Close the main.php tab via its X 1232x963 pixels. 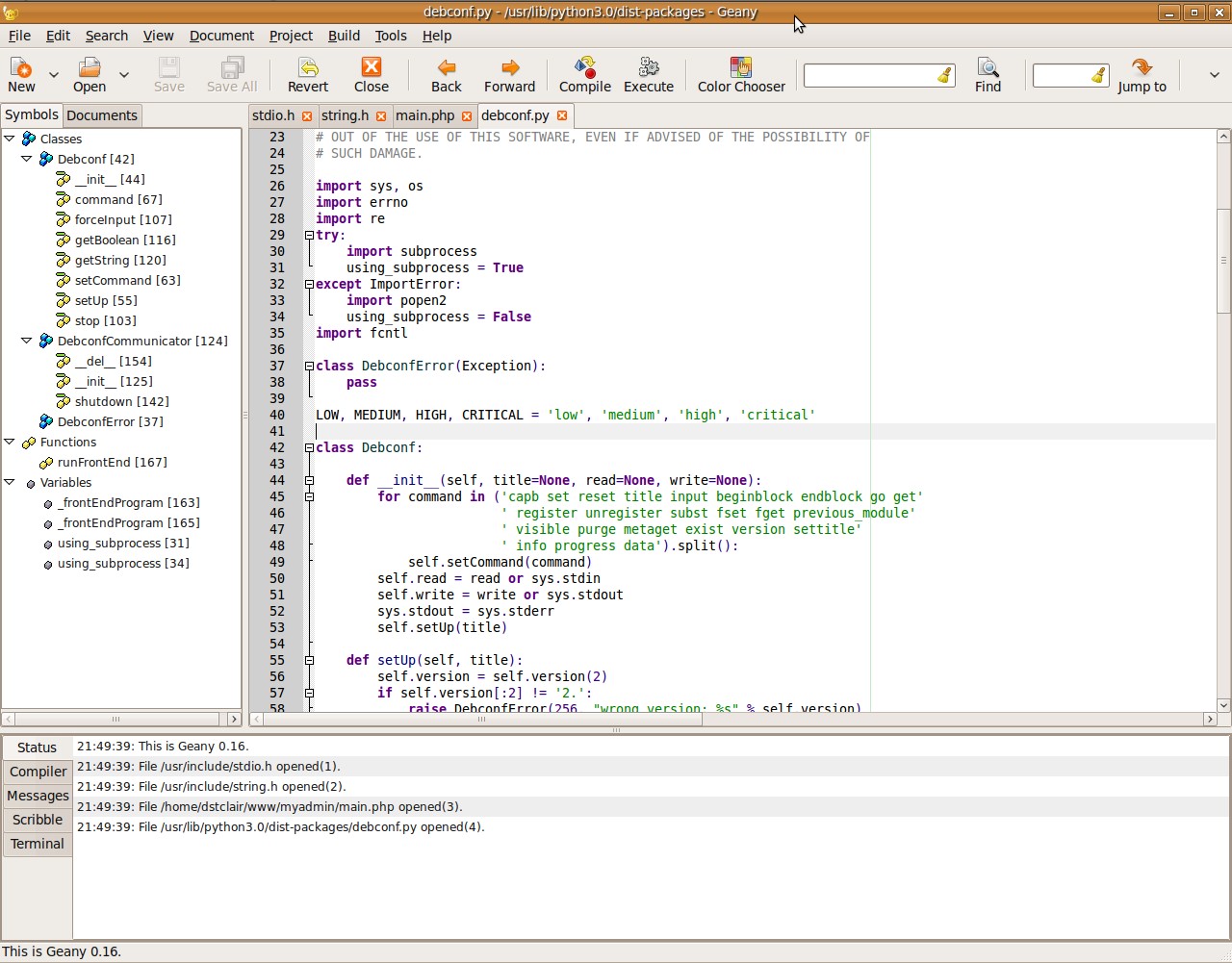pyautogui.click(x=467, y=115)
